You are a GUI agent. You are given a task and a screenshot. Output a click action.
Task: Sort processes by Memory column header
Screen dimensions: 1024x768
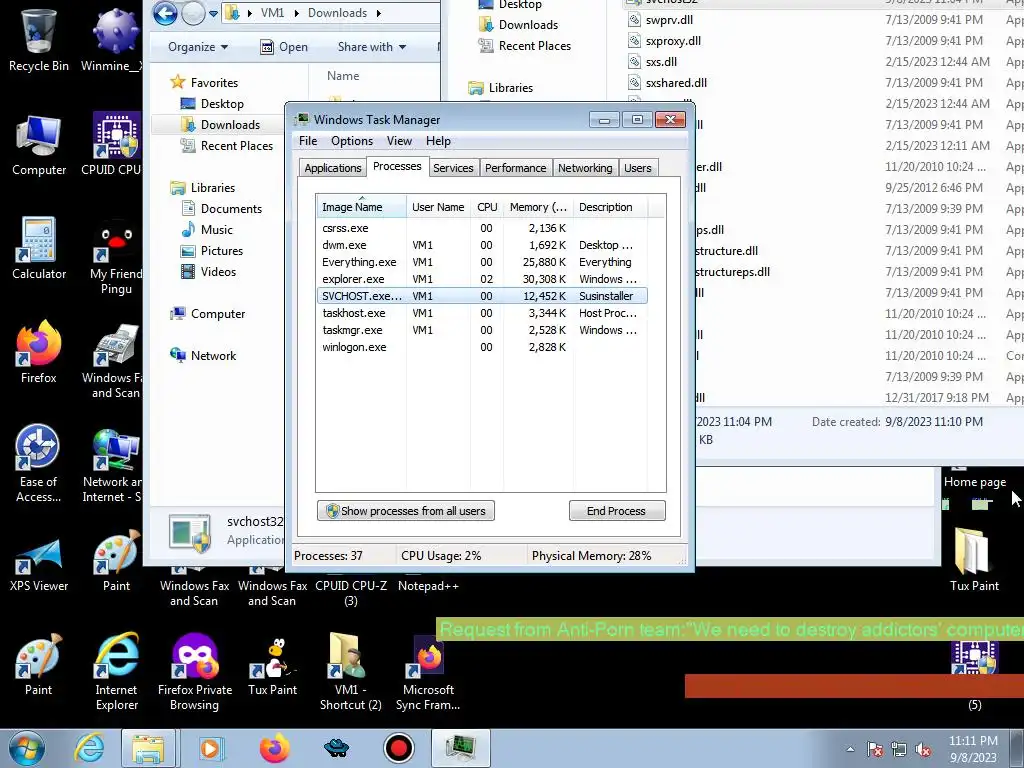click(538, 207)
